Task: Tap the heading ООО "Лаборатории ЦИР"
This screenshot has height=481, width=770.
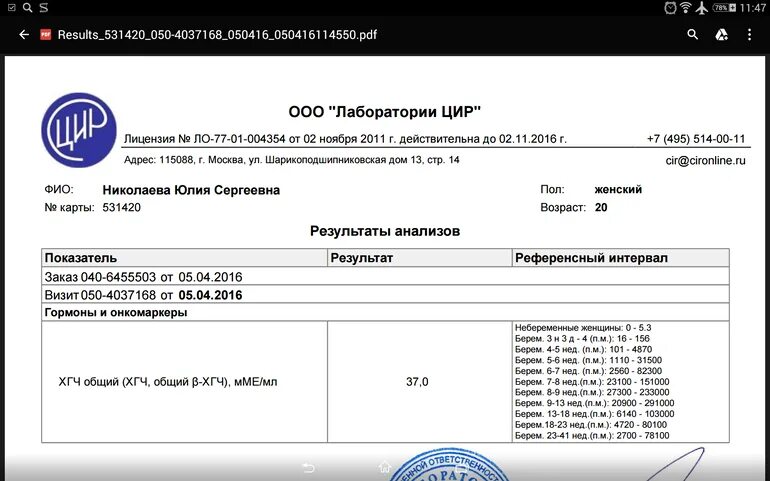Action: click(x=385, y=112)
